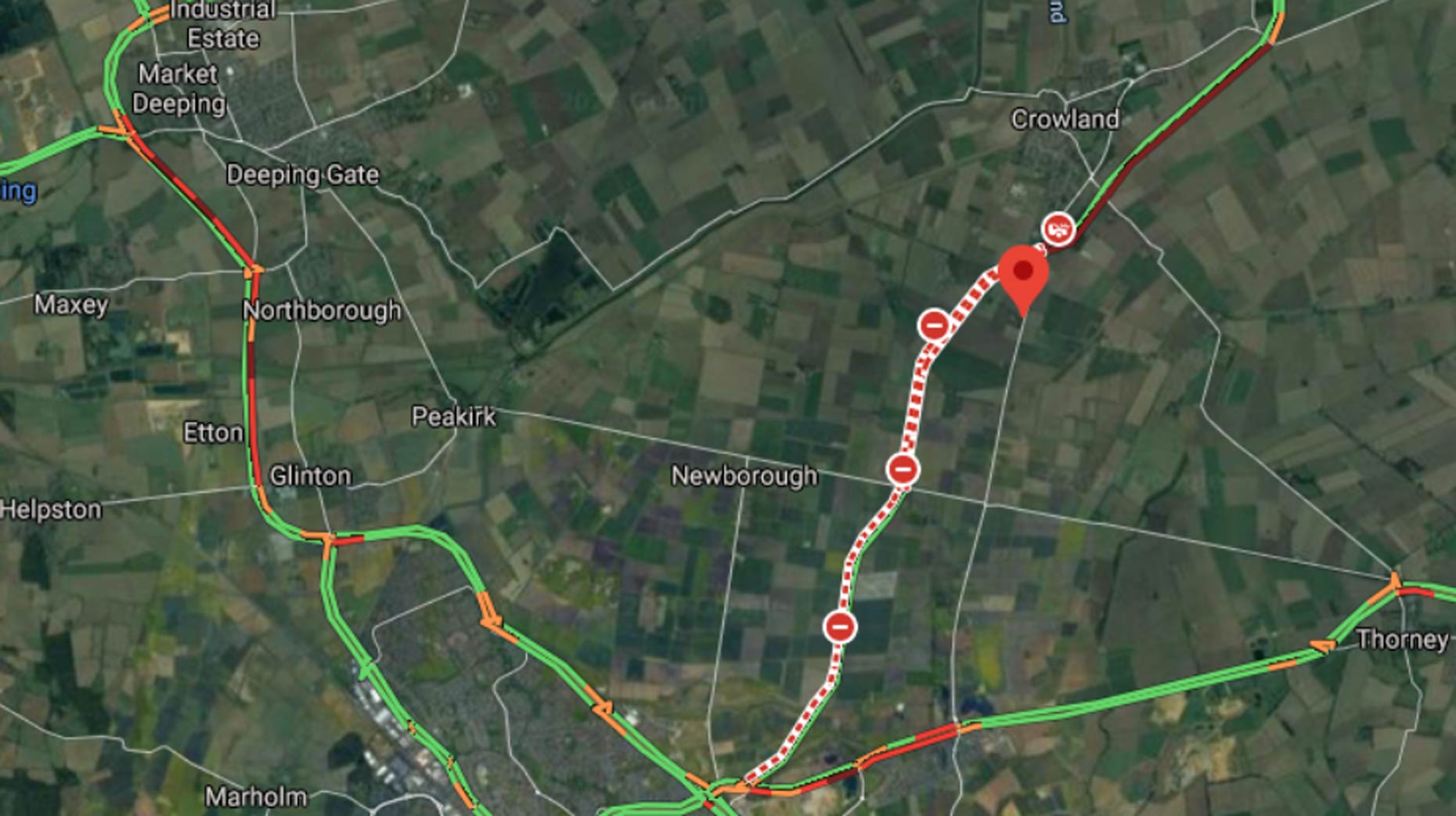Image resolution: width=1456 pixels, height=816 pixels.
Task: Click the Newborough village label
Action: pos(744,475)
